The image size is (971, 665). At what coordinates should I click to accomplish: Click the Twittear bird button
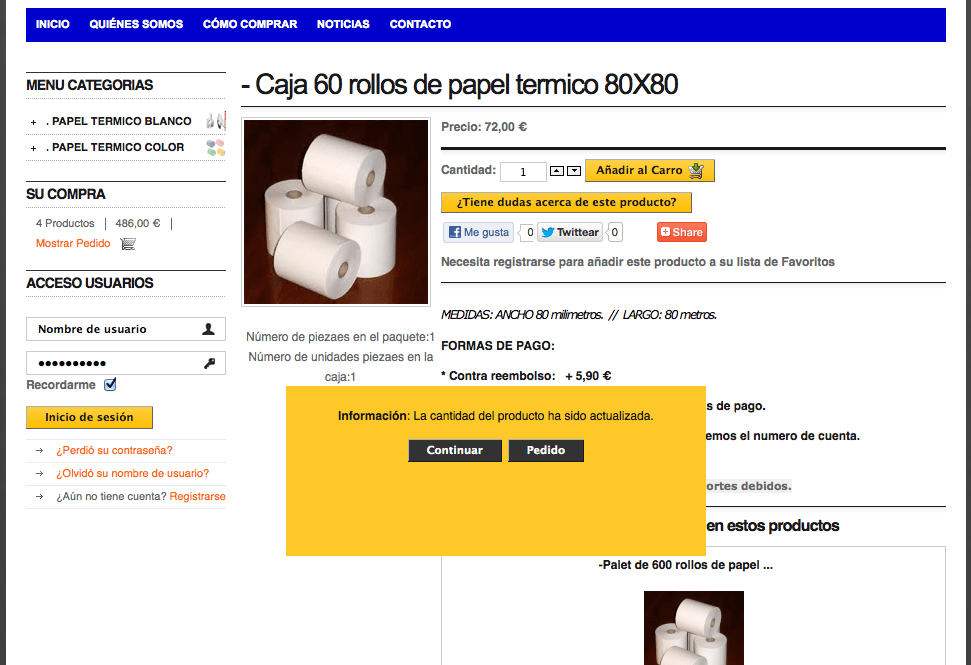(570, 232)
